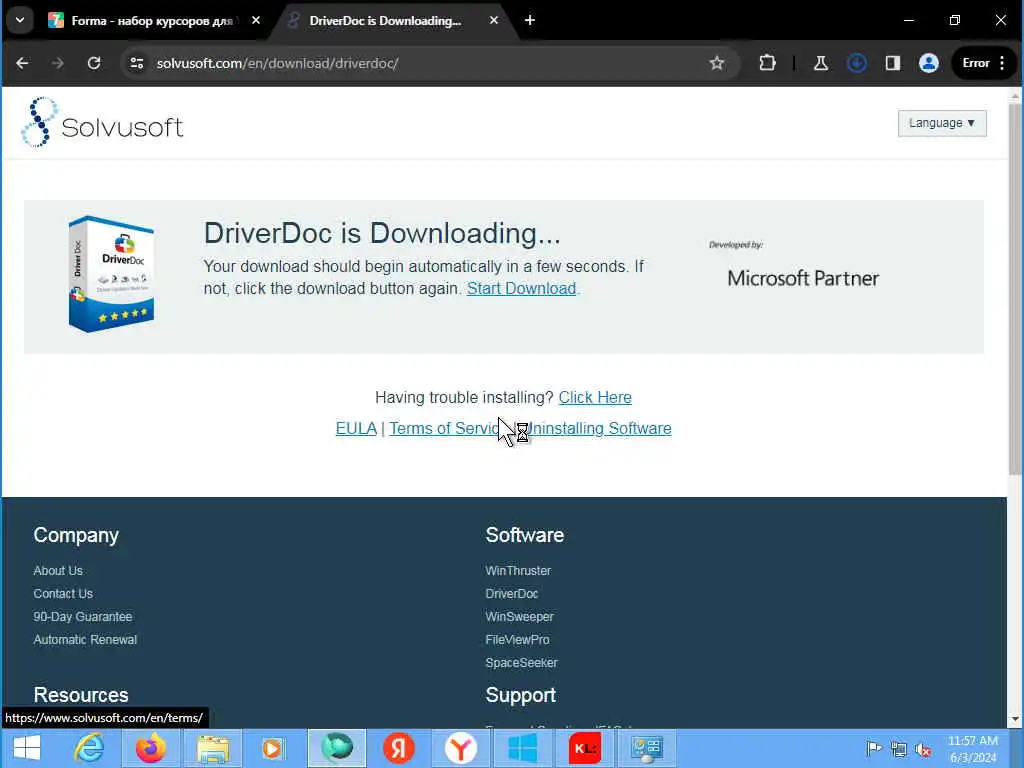The height and width of the screenshot is (768, 1024).
Task: Open File Explorer from taskbar
Action: (213, 748)
